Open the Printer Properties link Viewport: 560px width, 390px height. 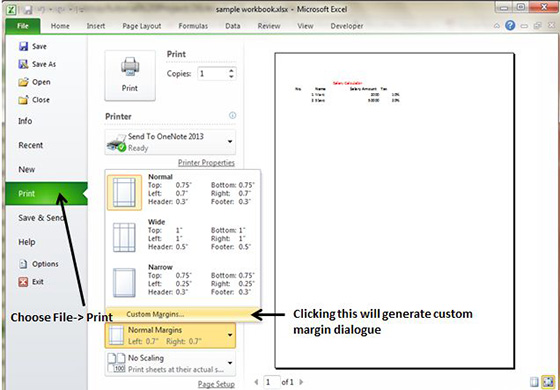206,163
